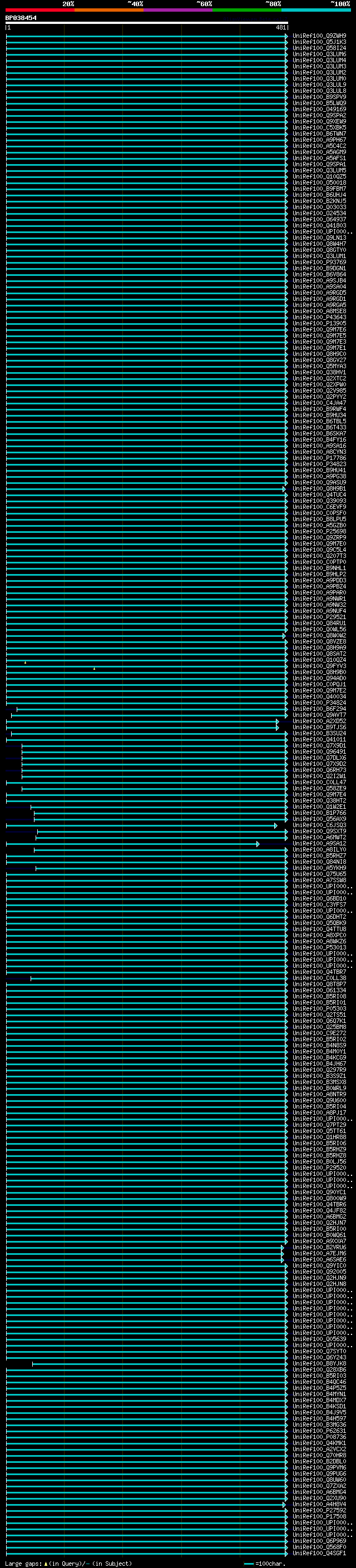Select hit label UniRef100_Q58I24
Viewport: 356px width, 1568px height.
pyautogui.click(x=319, y=48)
